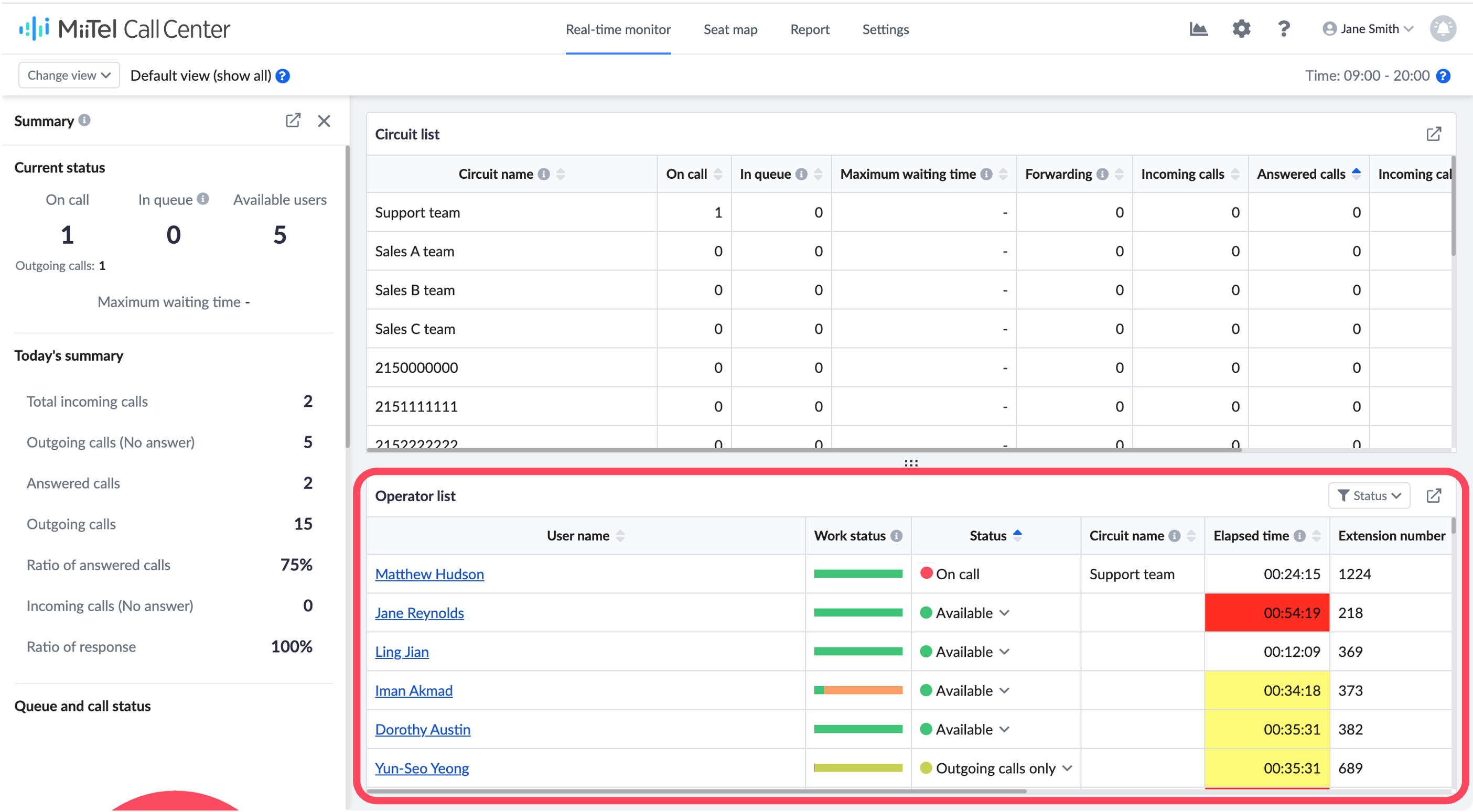The image size is (1473, 812).
Task: Sort Circuit list by On call
Action: click(x=718, y=174)
